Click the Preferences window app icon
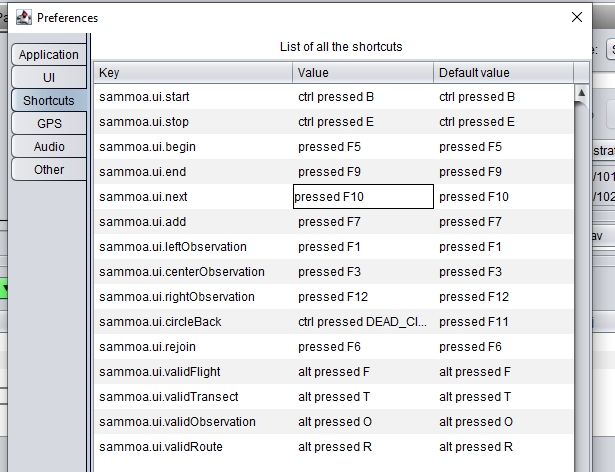This screenshot has height=472, width=615. pyautogui.click(x=24, y=18)
